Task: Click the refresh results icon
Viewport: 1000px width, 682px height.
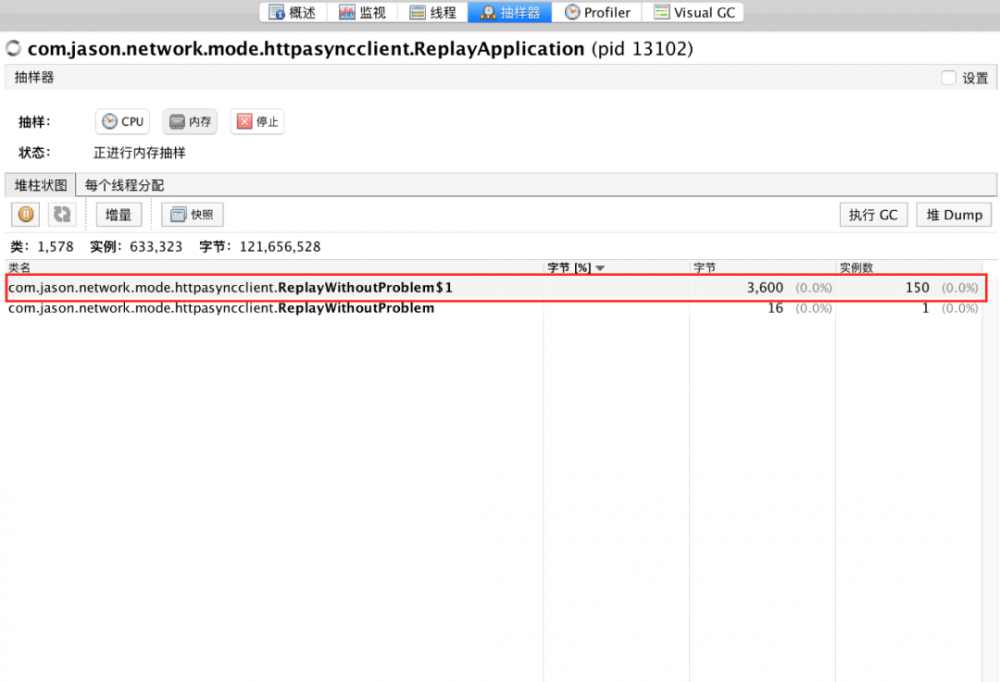Action: (62, 214)
